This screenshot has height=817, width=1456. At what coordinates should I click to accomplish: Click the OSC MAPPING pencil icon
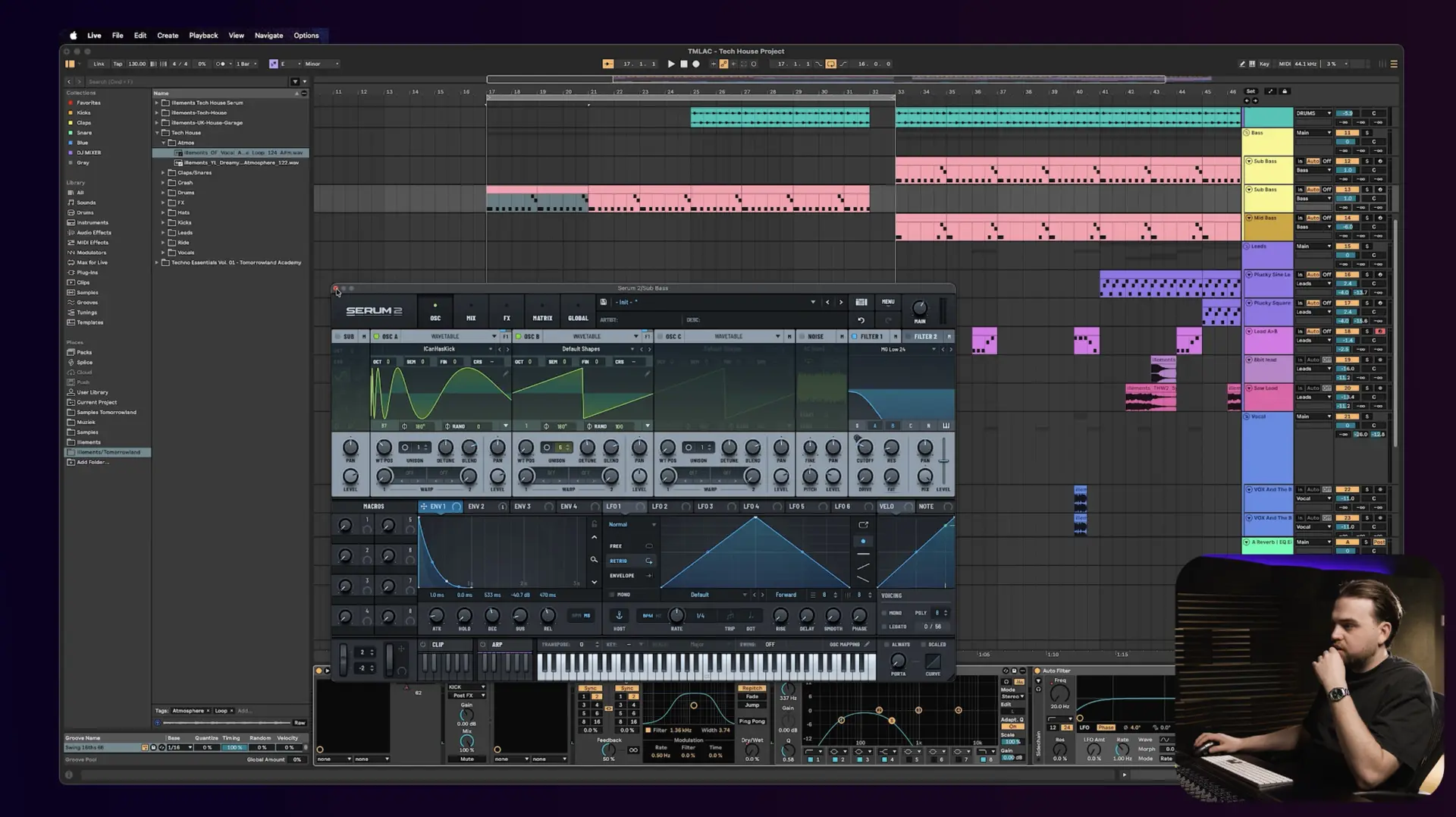pyautogui.click(x=867, y=645)
